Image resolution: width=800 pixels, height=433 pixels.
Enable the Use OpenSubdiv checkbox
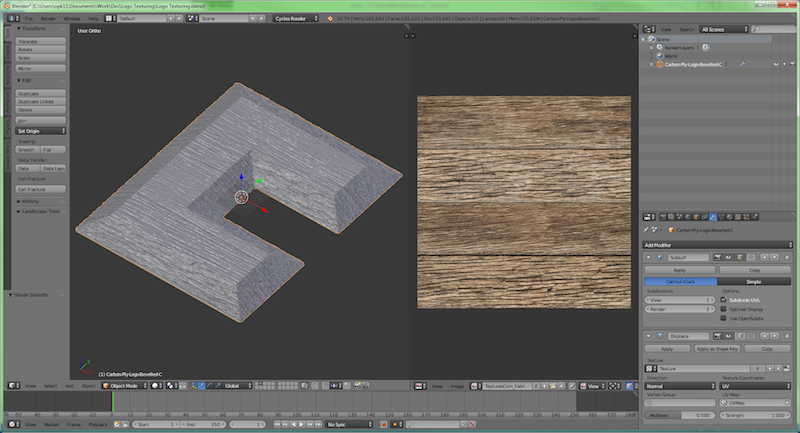click(724, 319)
